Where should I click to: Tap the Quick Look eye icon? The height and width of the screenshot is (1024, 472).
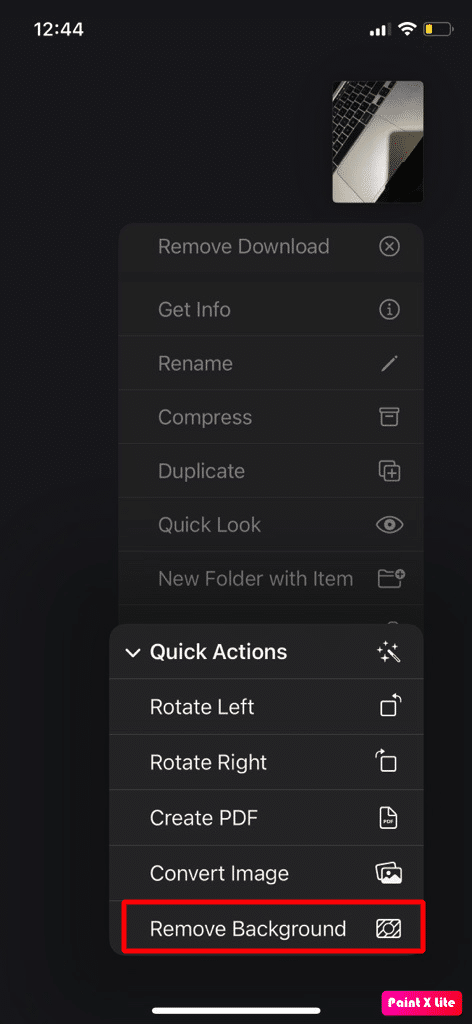[390, 525]
